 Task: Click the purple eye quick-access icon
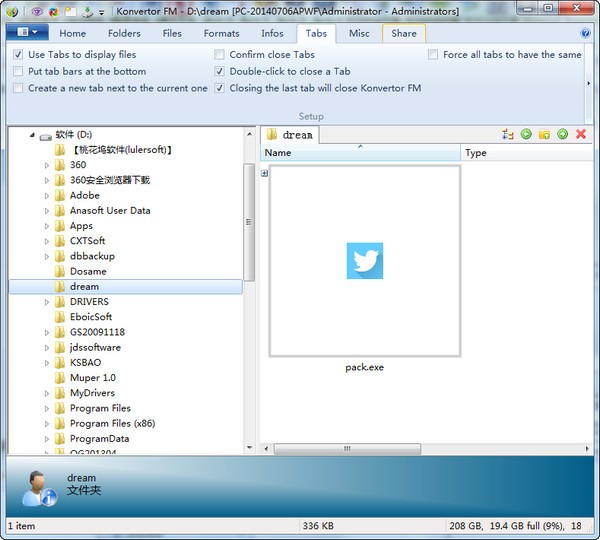click(37, 11)
